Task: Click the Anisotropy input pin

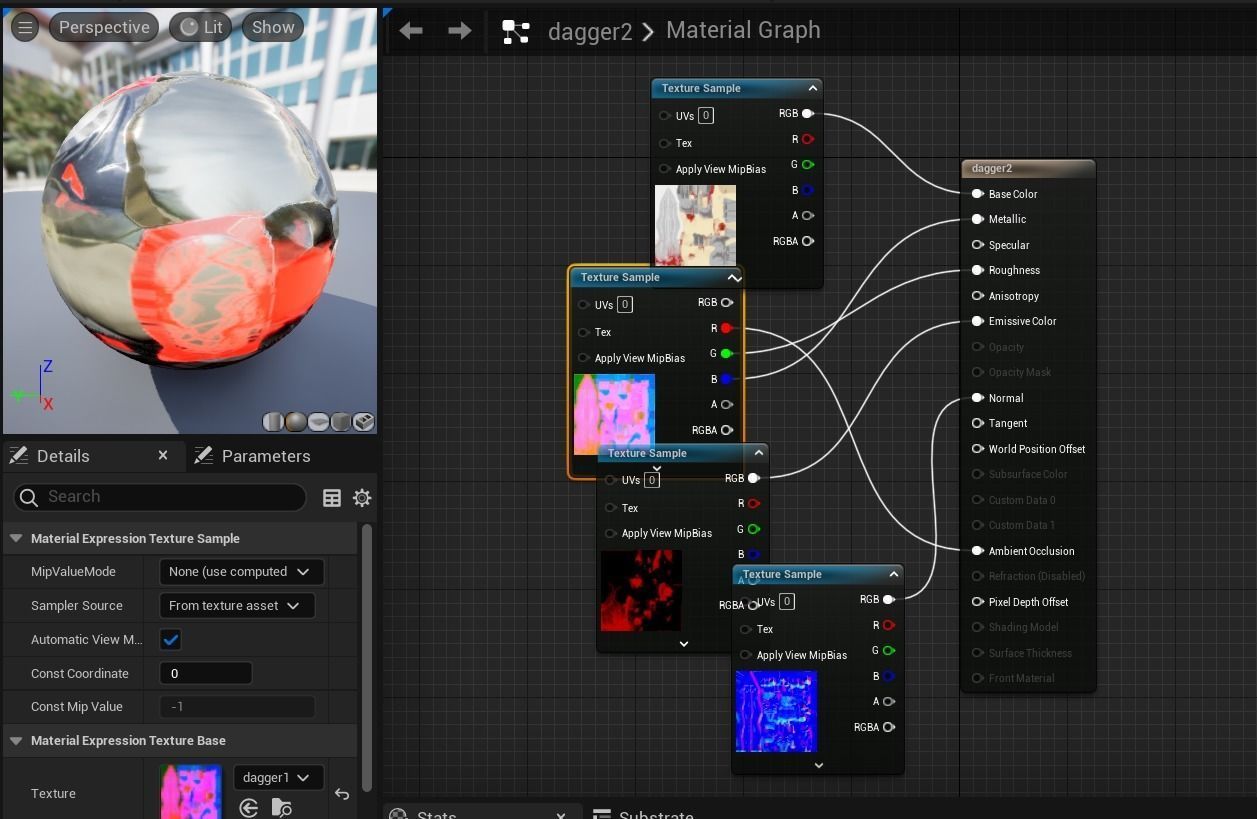Action: point(978,296)
